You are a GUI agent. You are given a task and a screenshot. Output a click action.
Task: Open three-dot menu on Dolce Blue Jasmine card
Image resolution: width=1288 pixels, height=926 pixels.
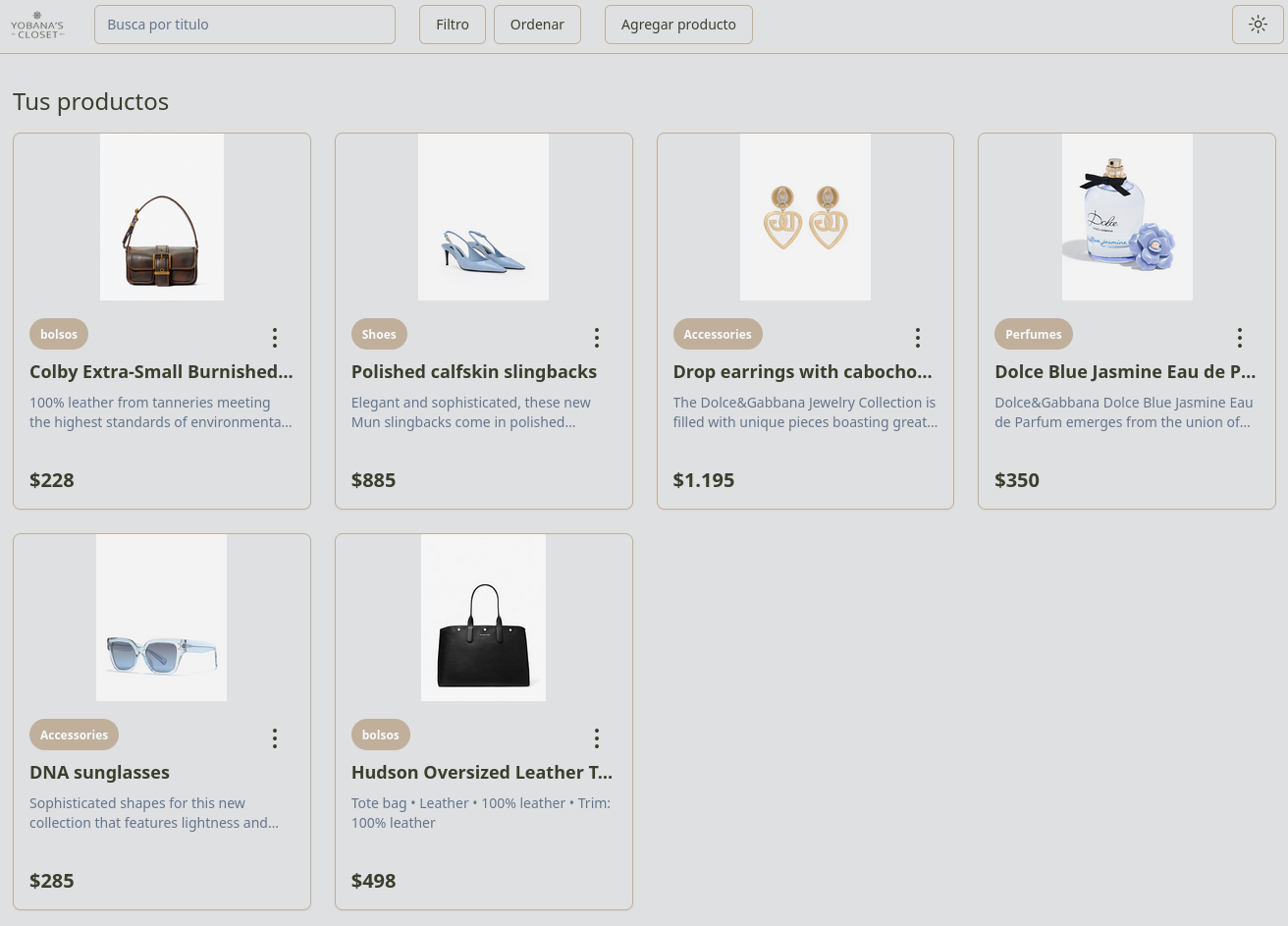pos(1240,338)
